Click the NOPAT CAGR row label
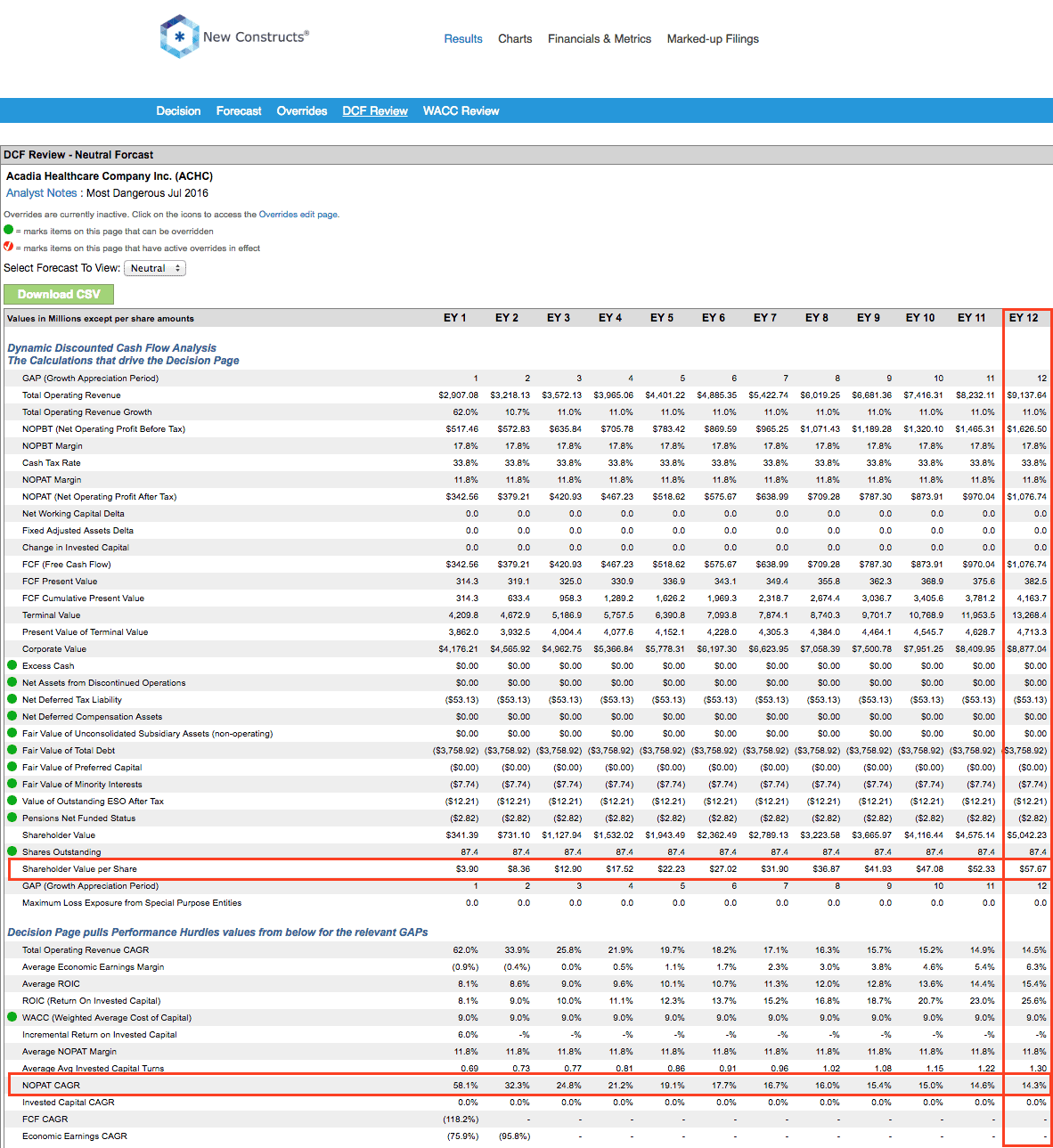The width and height of the screenshot is (1053, 1148). click(51, 1086)
